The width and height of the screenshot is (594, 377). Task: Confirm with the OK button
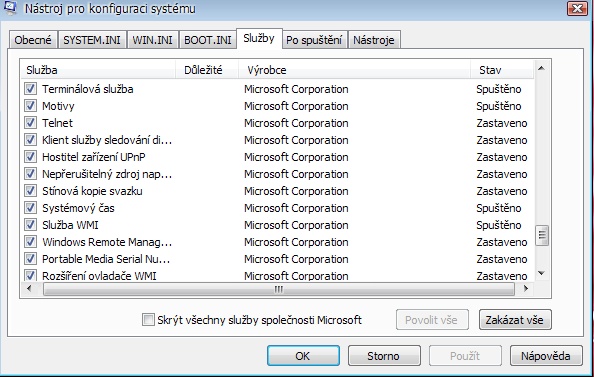click(303, 356)
